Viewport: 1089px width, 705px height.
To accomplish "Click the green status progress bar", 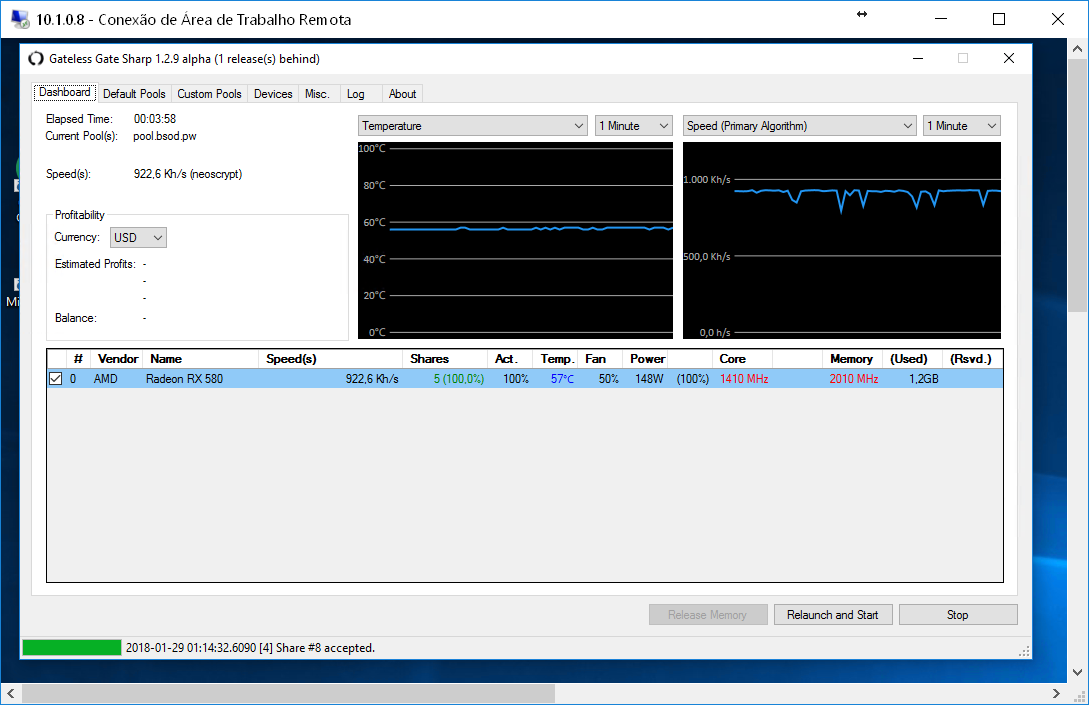I will [x=72, y=647].
